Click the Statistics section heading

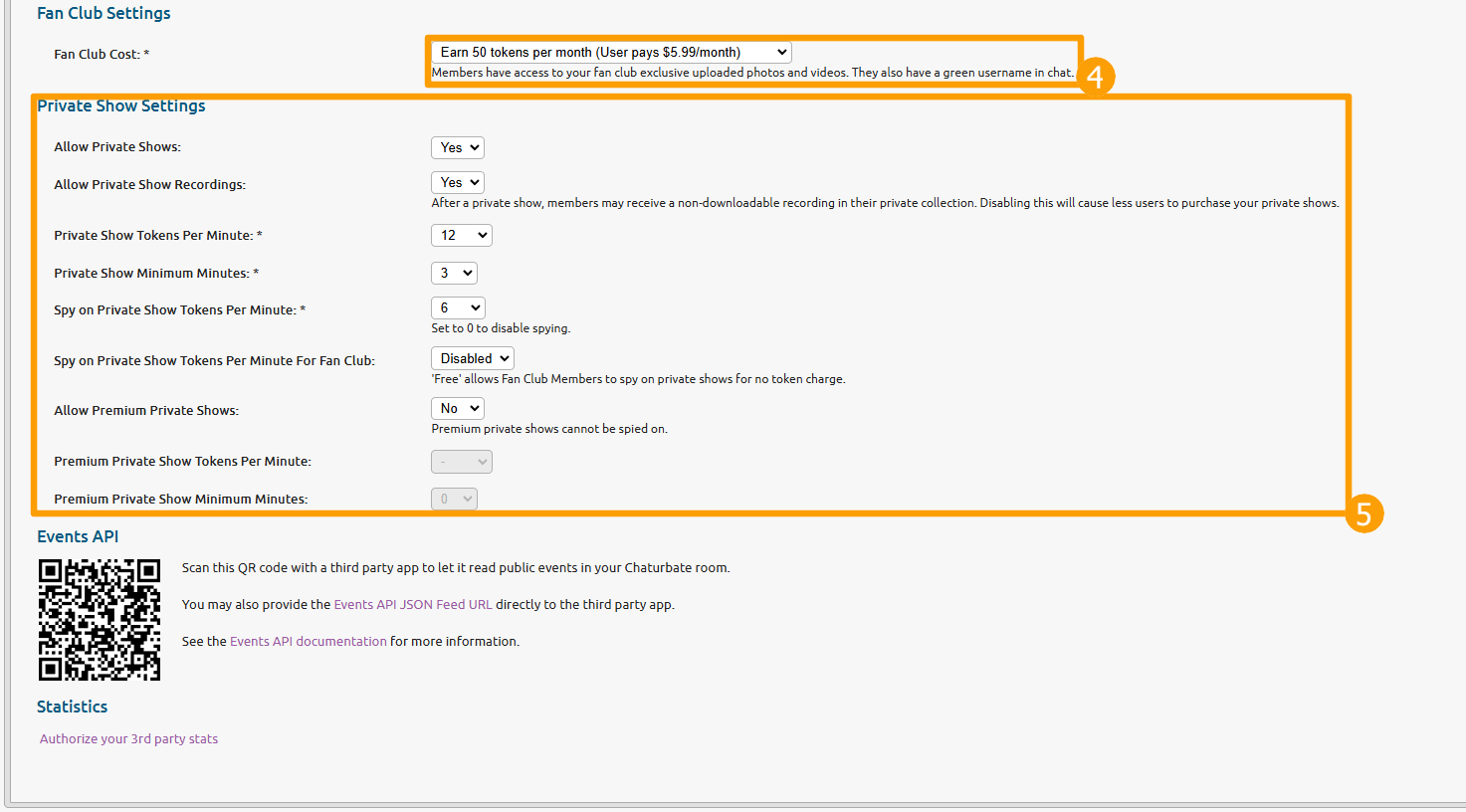pyautogui.click(x=72, y=708)
